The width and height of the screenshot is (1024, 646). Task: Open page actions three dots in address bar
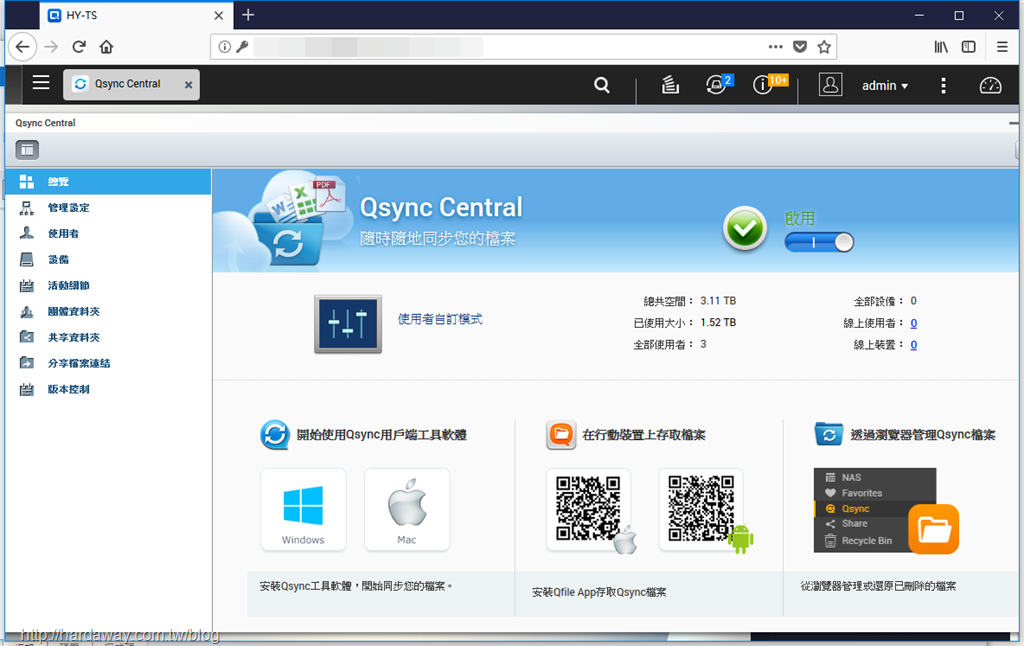click(x=775, y=47)
